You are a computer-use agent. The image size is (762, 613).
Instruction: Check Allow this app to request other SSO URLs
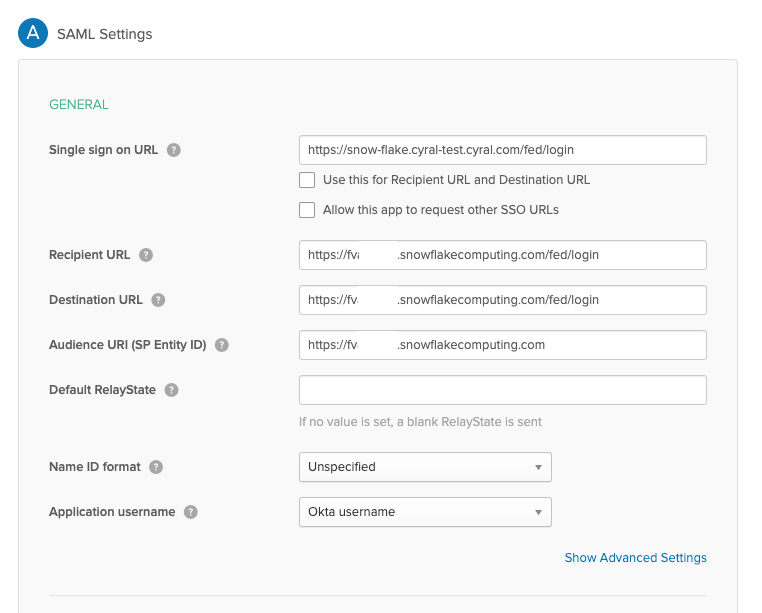(308, 210)
